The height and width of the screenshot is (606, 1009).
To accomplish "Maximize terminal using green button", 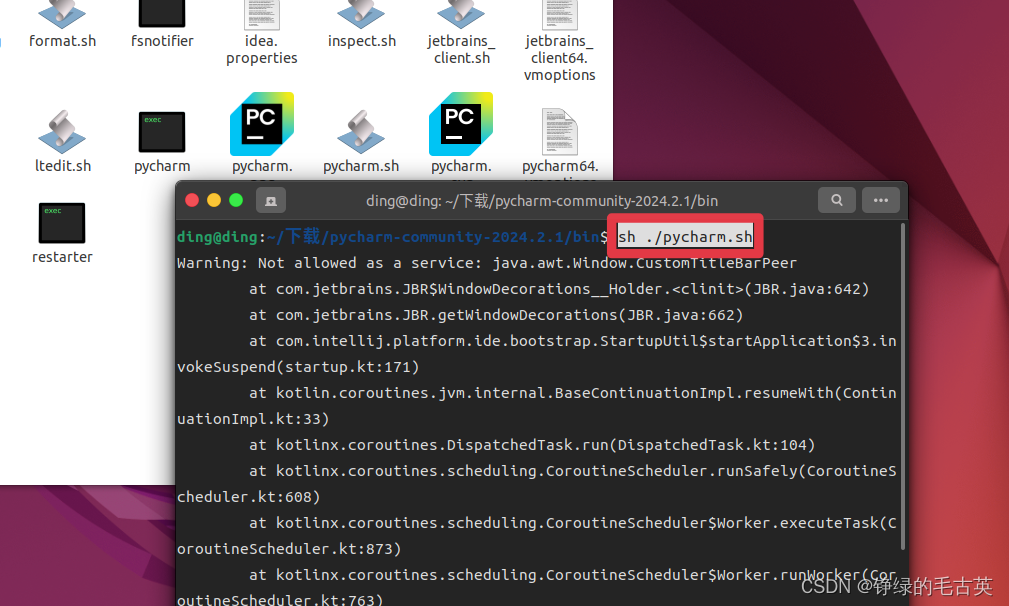I will point(236,200).
